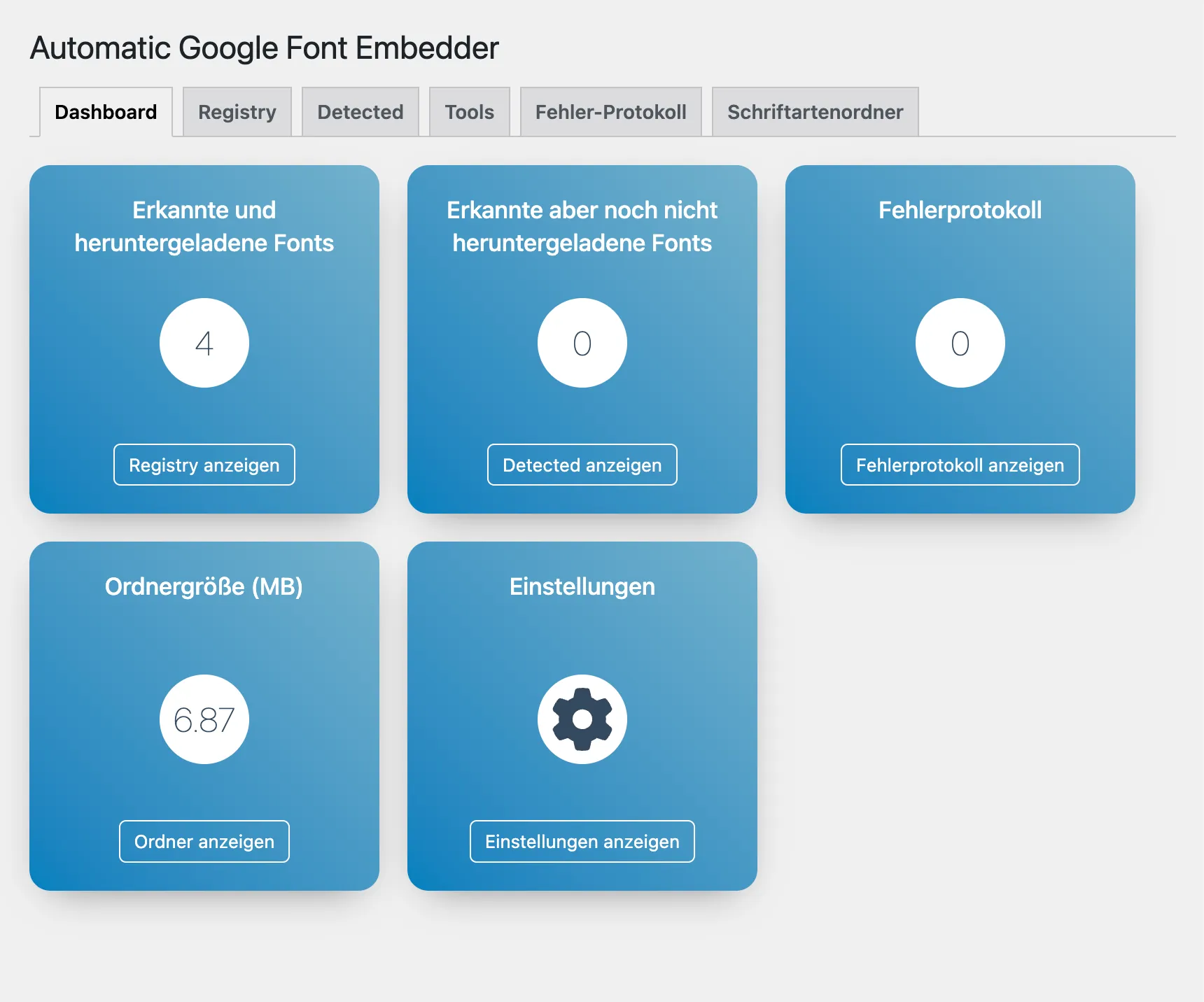The height and width of the screenshot is (1002, 1204).
Task: Click the 'Einstellungen' card title
Action: [582, 586]
